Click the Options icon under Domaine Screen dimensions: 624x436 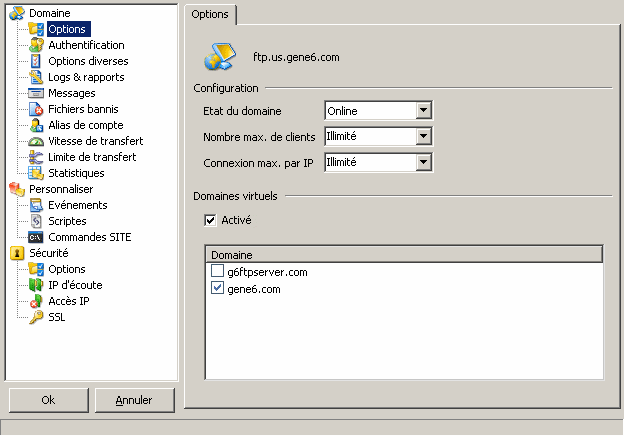[x=36, y=29]
